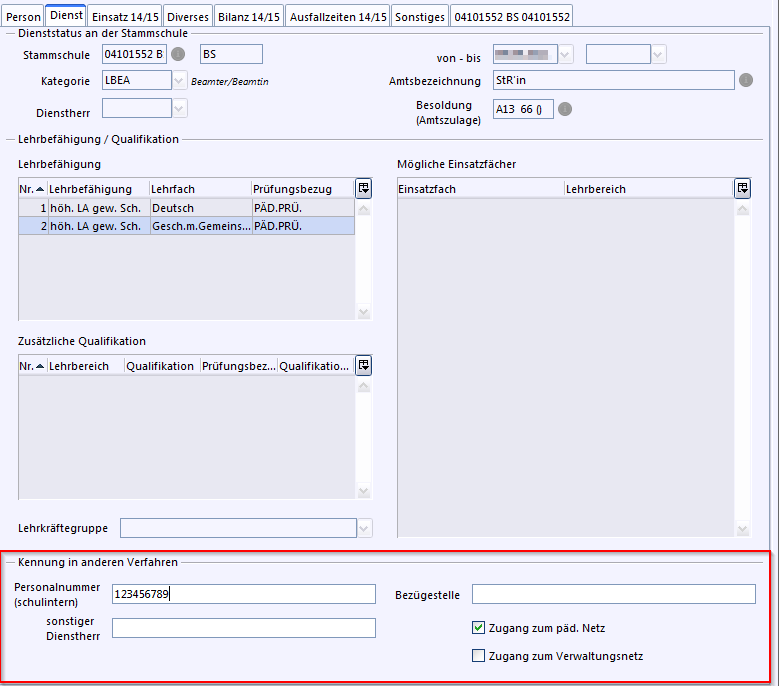779x686 pixels.
Task: Click info icon next to Besoldung field
Action: (565, 109)
